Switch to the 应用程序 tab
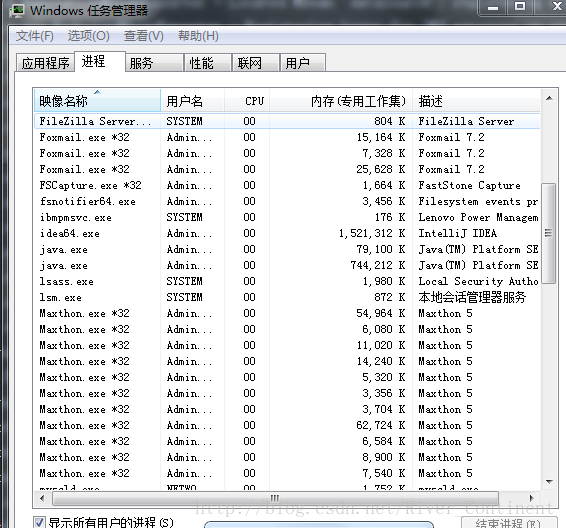The image size is (566, 528). 45,63
